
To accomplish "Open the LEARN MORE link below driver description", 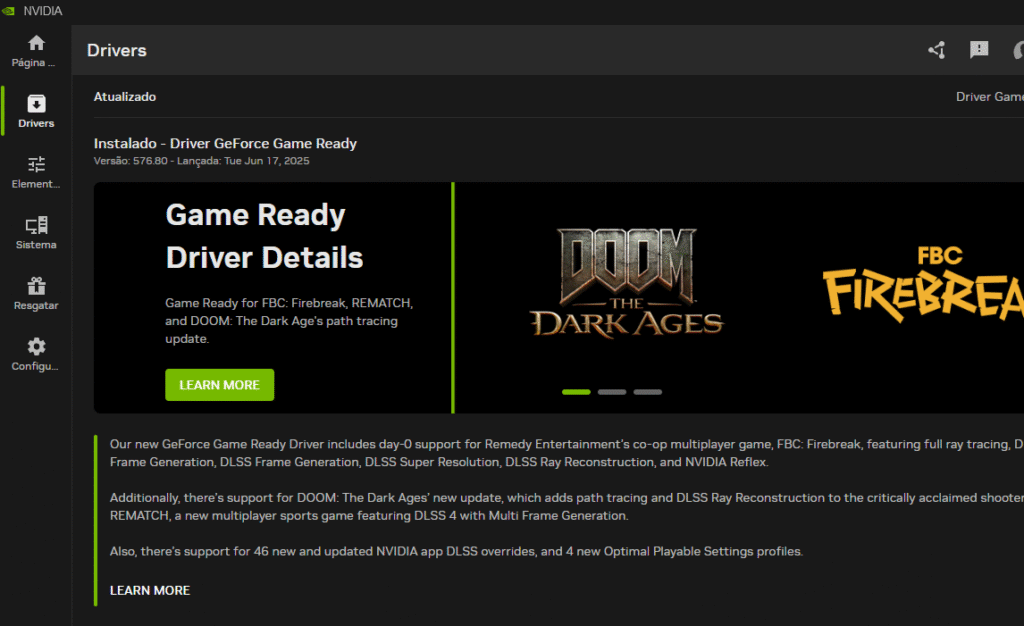I will pyautogui.click(x=150, y=590).
